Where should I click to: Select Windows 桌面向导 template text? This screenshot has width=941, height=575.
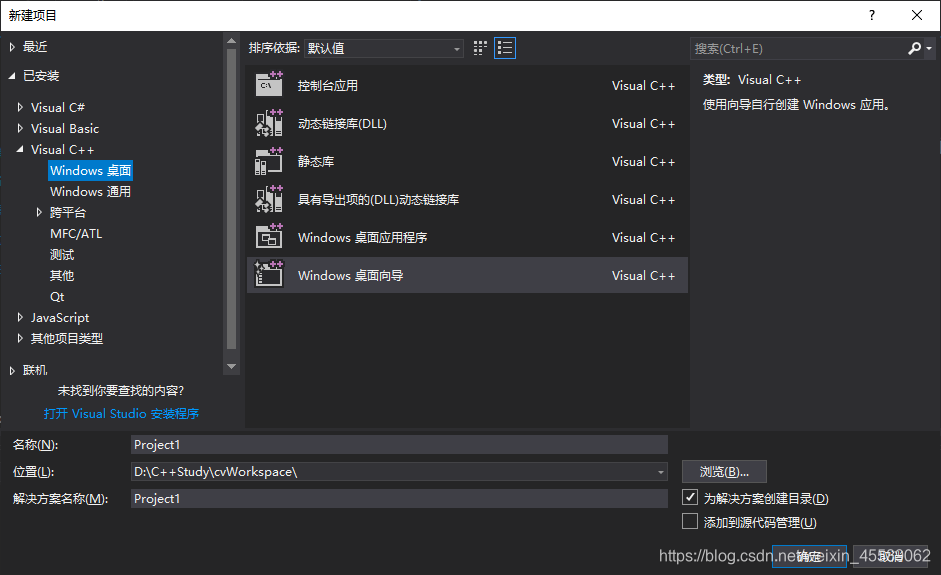pos(350,275)
